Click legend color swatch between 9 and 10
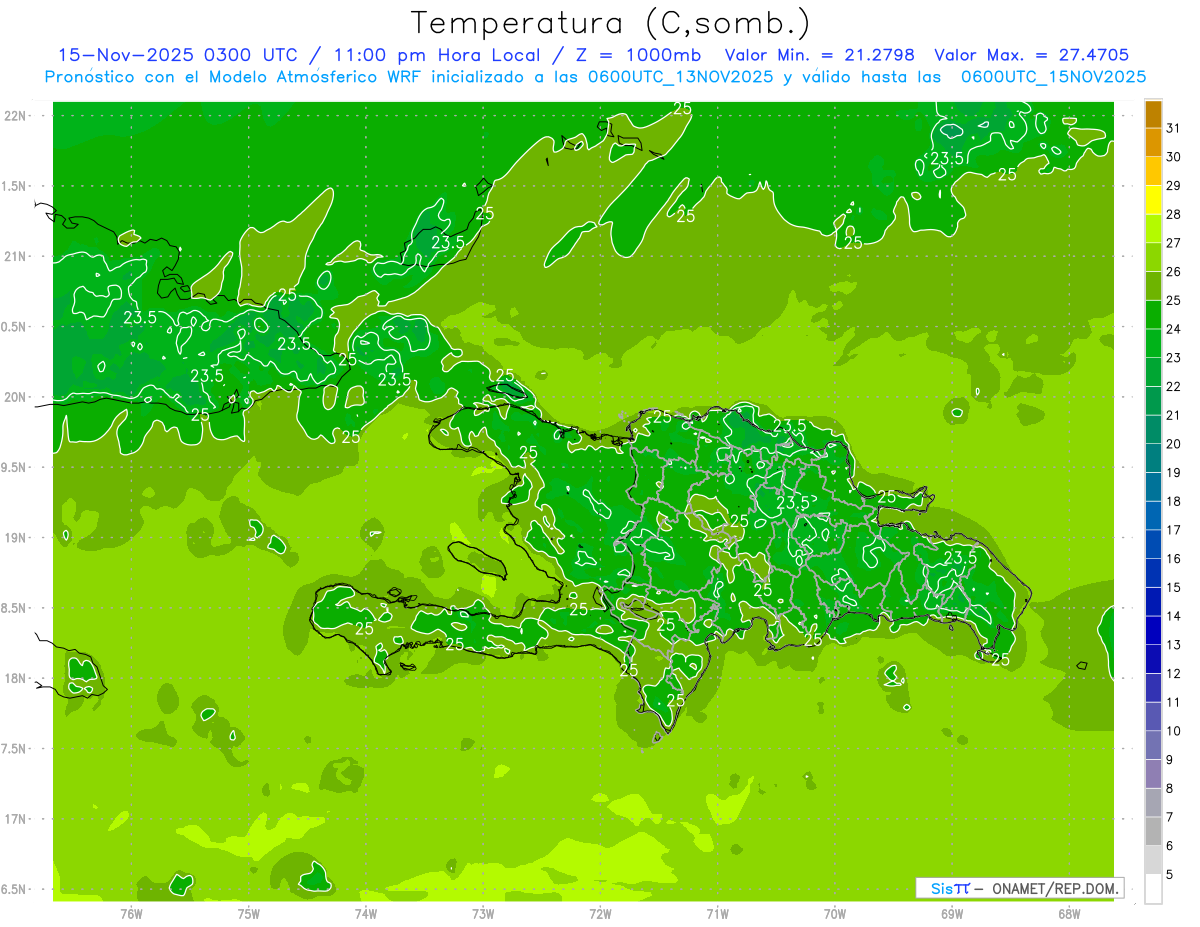This screenshot has height=927, width=1200. point(1153,746)
